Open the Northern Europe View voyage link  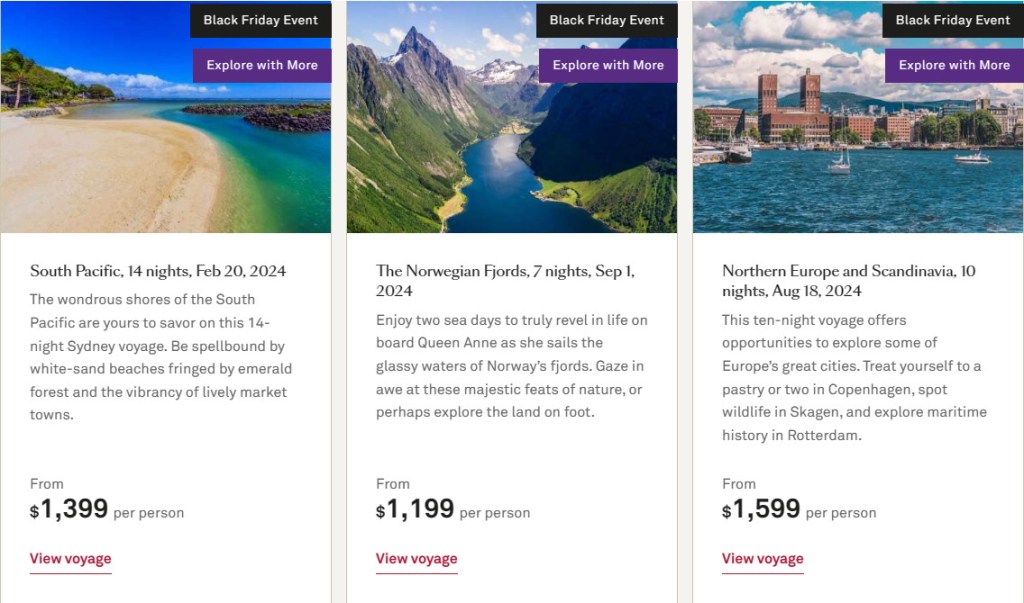click(762, 559)
